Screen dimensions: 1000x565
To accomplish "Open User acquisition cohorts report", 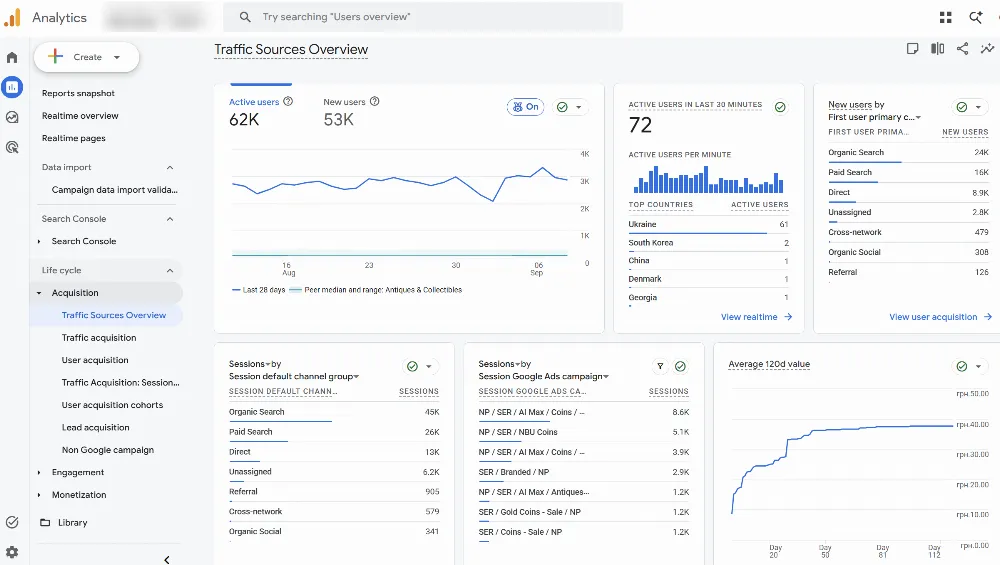I will pos(112,405).
